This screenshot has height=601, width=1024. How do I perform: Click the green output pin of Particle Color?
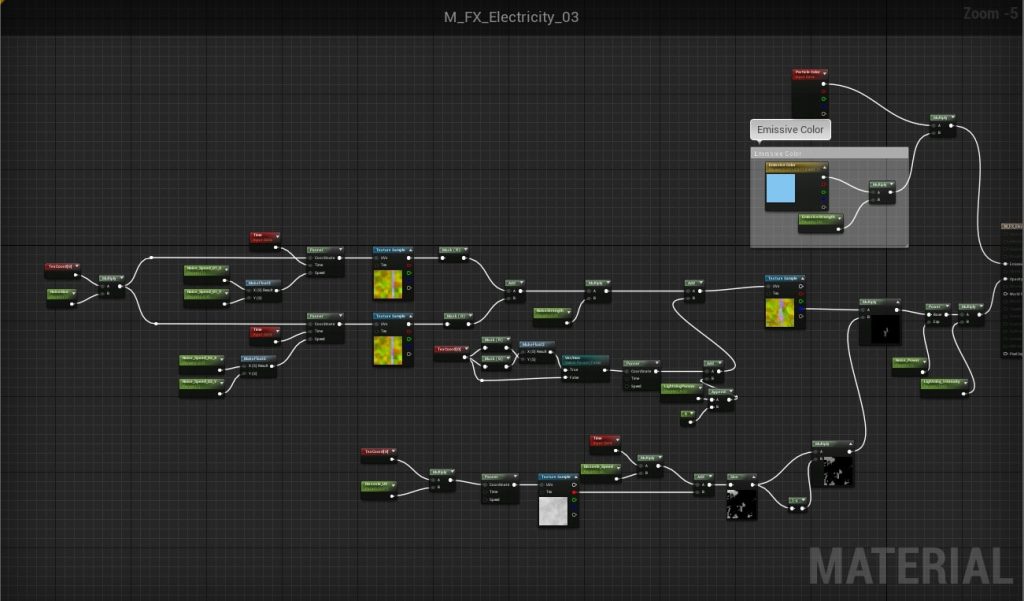click(824, 99)
